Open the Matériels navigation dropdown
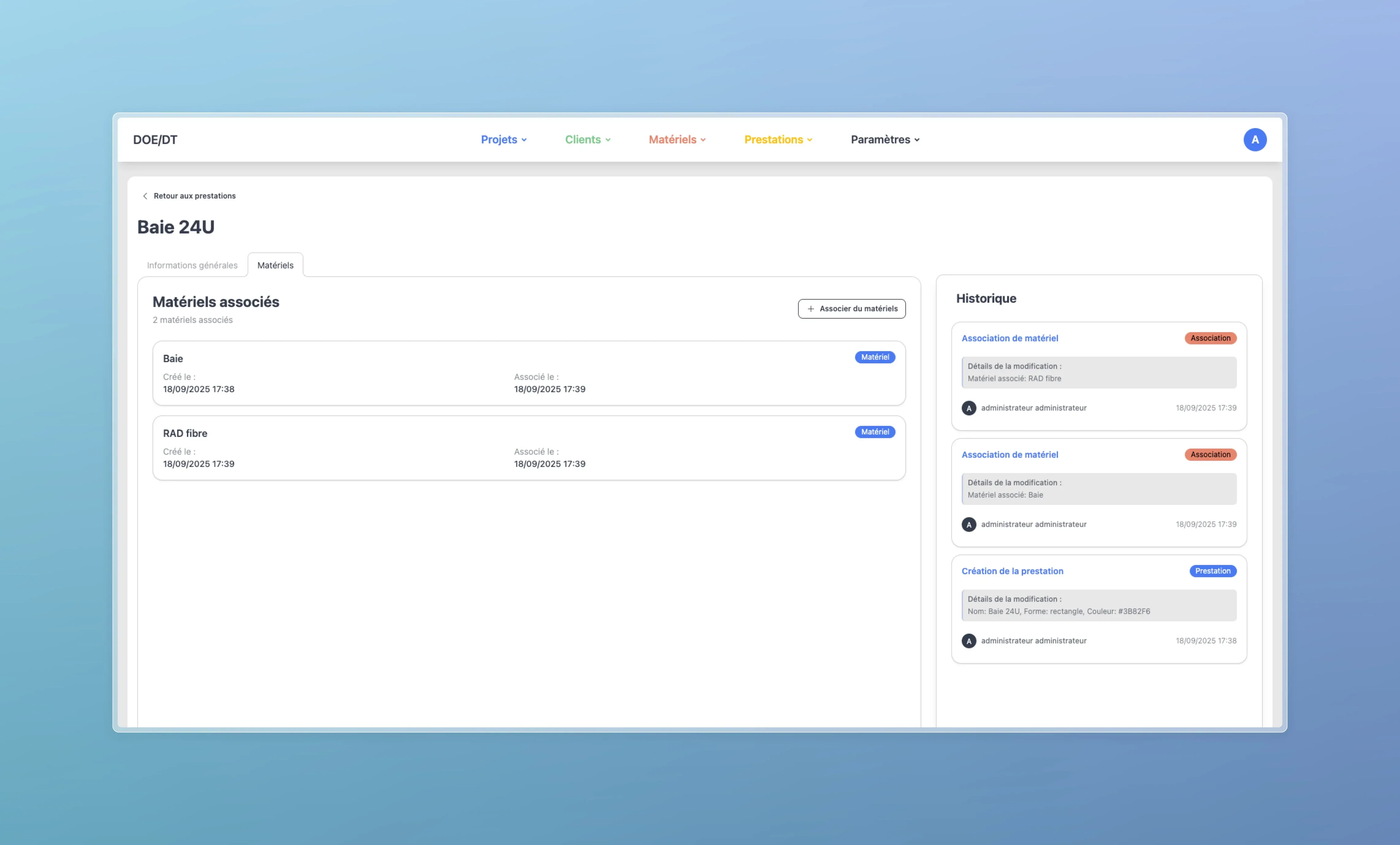 (x=677, y=140)
